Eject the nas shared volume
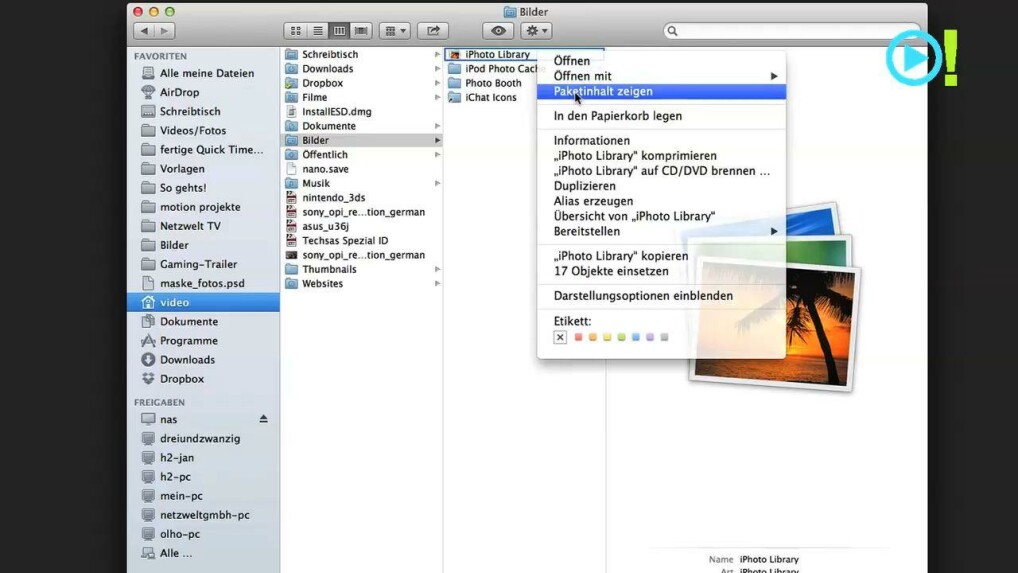The width and height of the screenshot is (1018, 573). tap(264, 419)
